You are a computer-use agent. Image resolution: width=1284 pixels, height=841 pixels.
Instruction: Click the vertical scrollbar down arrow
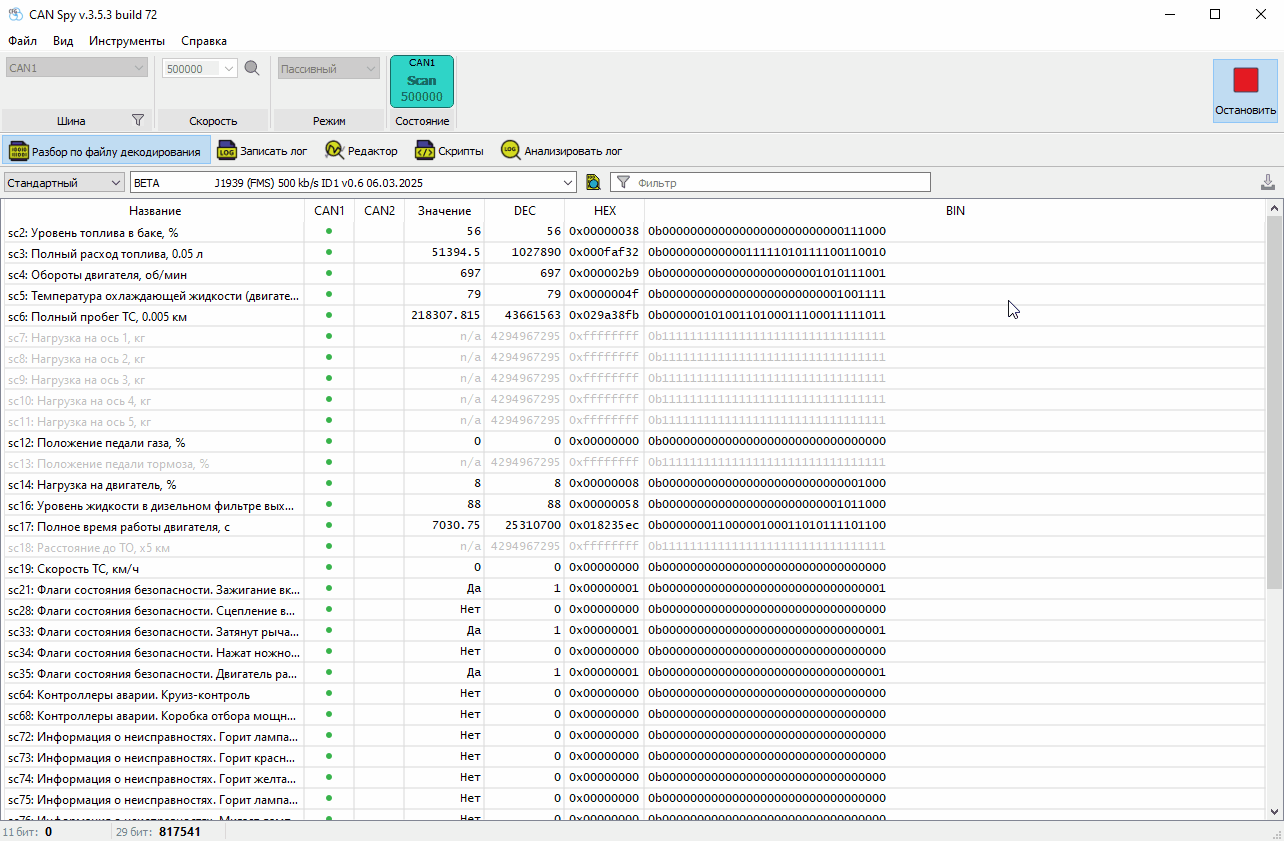coord(1275,811)
